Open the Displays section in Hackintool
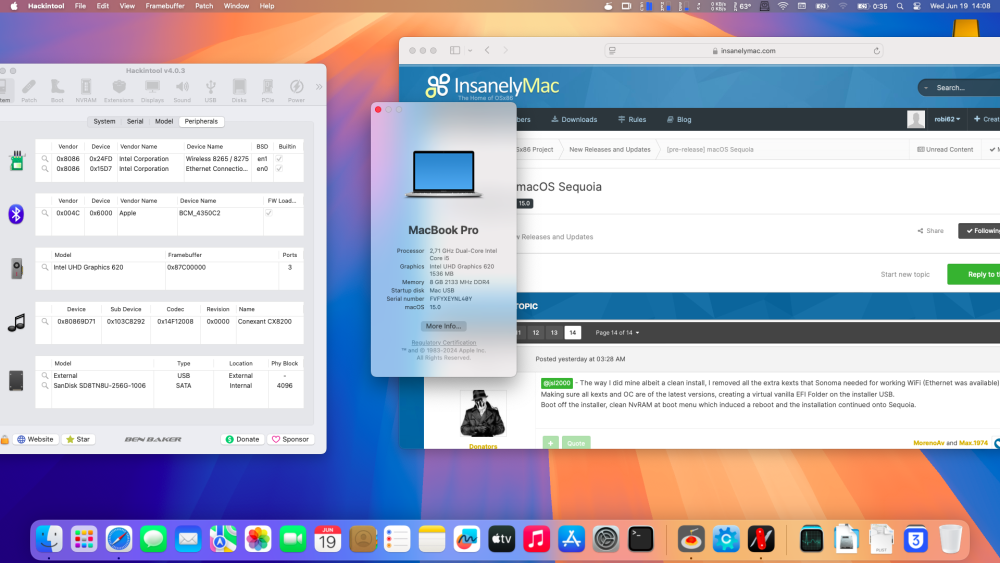The height and width of the screenshot is (563, 1000). pyautogui.click(x=152, y=91)
